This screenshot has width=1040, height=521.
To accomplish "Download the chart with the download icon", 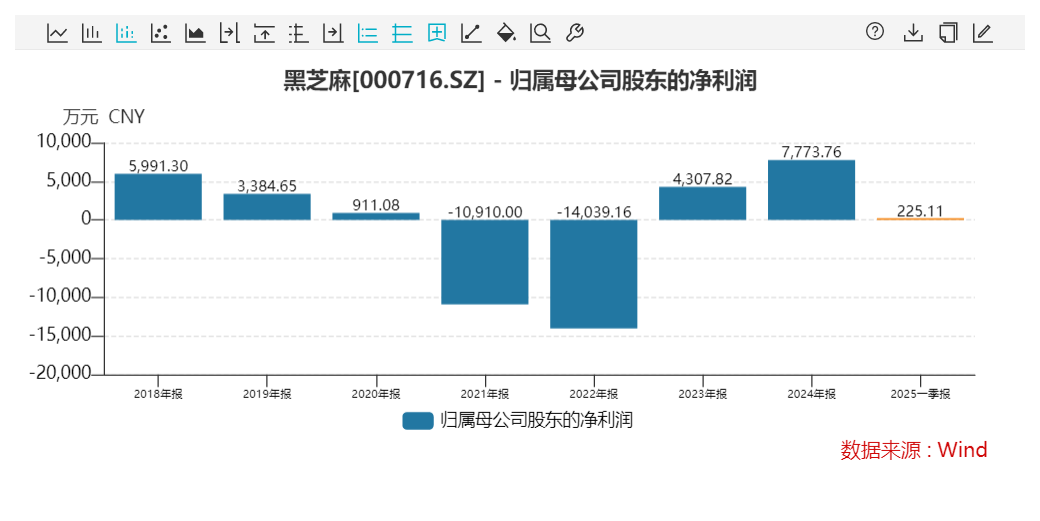I will [913, 32].
